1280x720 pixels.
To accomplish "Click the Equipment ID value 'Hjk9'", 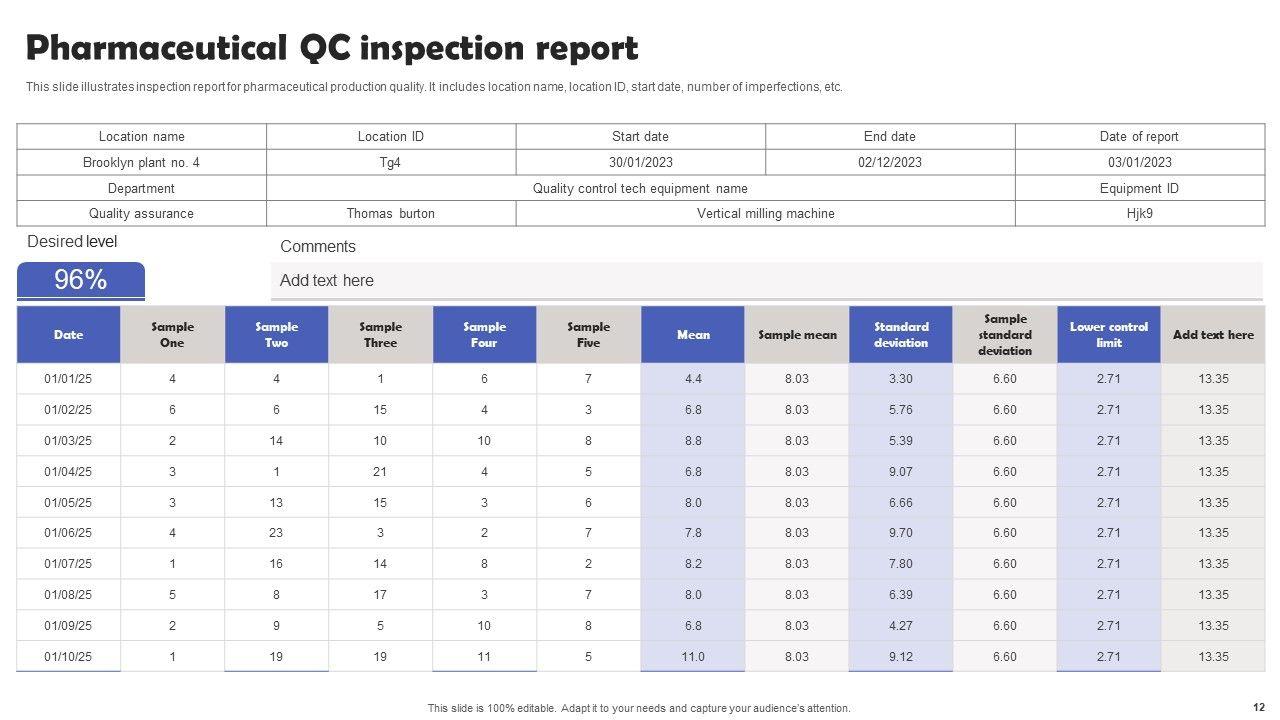I will coord(1140,213).
